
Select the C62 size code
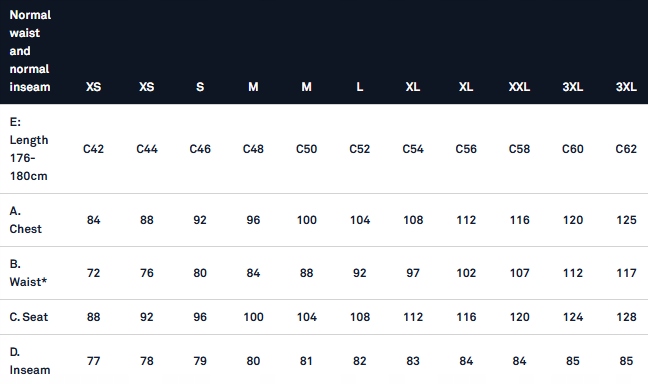626,149
